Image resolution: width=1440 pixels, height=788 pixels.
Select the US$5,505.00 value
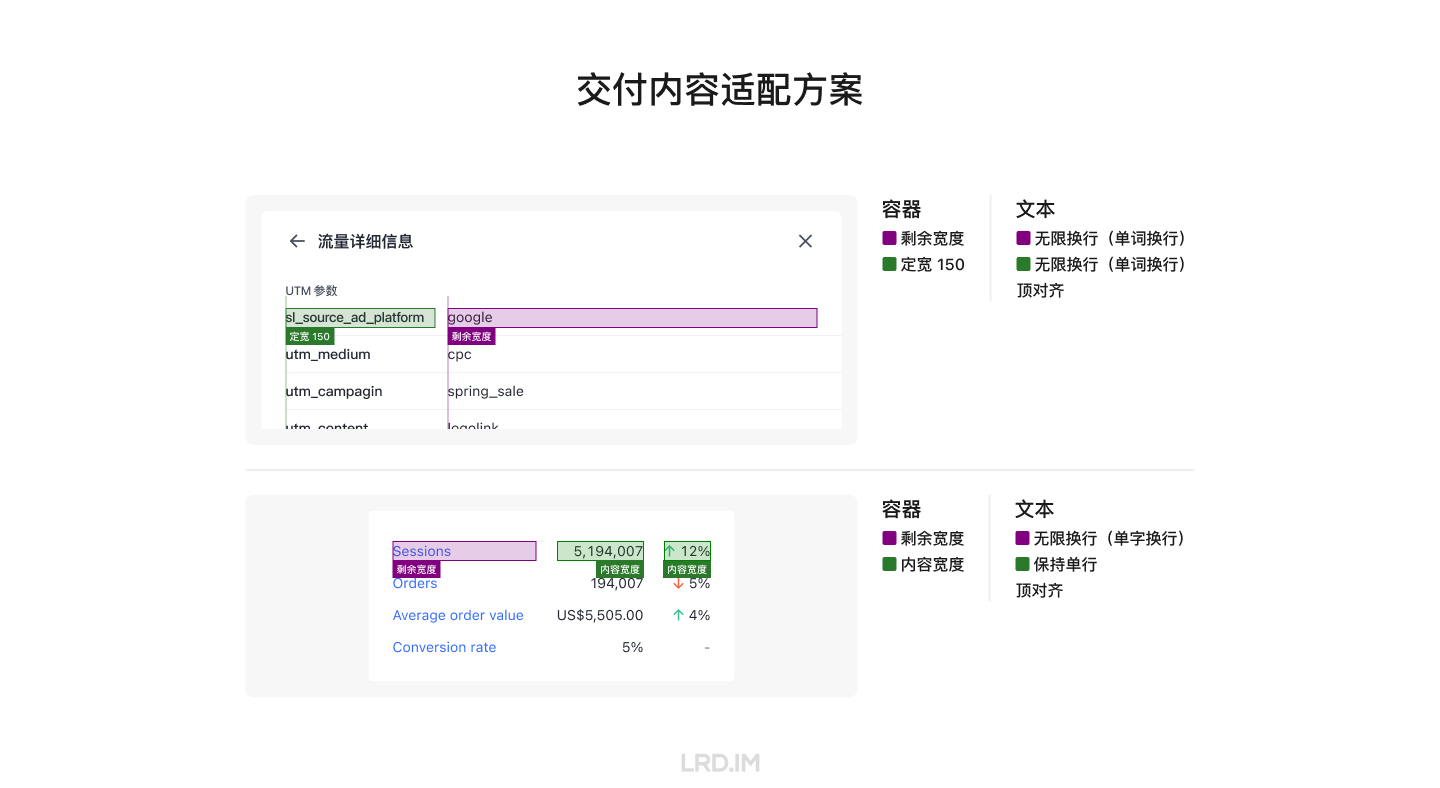(x=600, y=615)
